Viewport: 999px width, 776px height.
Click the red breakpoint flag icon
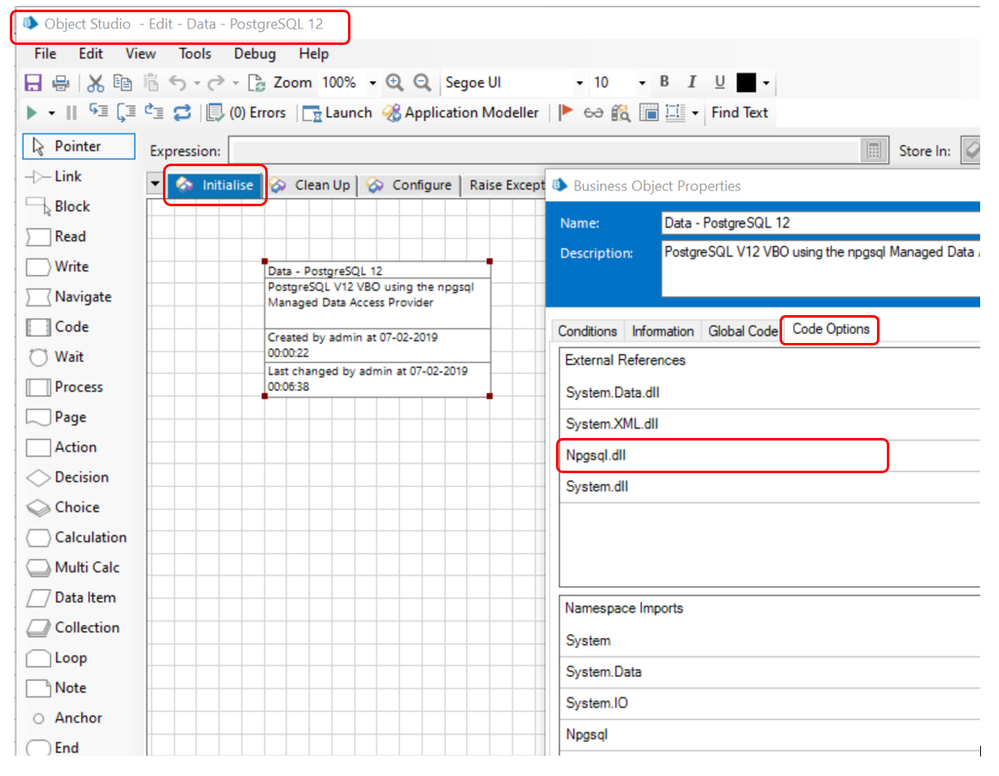click(566, 113)
